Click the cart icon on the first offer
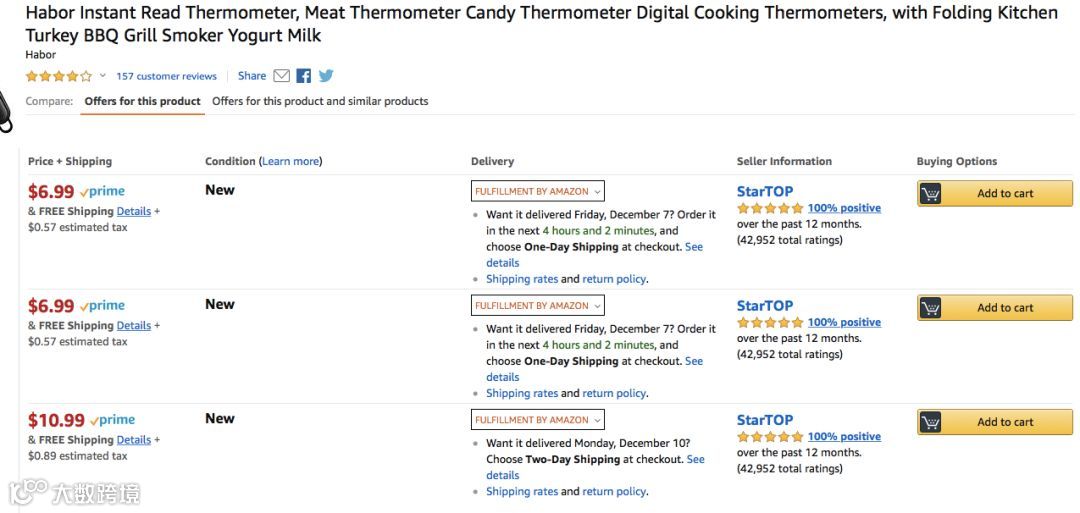The image size is (1080, 513). tap(931, 194)
